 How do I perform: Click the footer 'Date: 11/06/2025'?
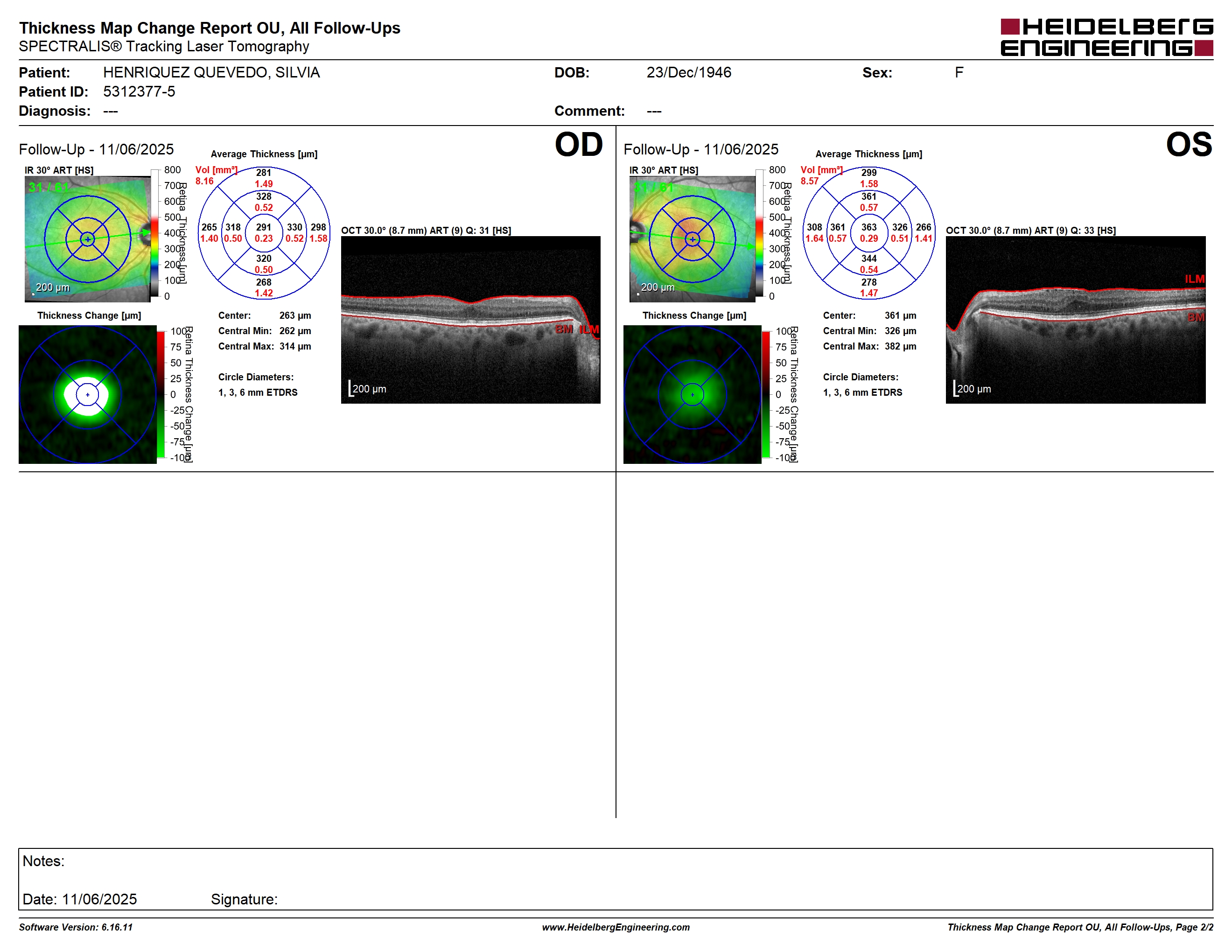(79, 899)
